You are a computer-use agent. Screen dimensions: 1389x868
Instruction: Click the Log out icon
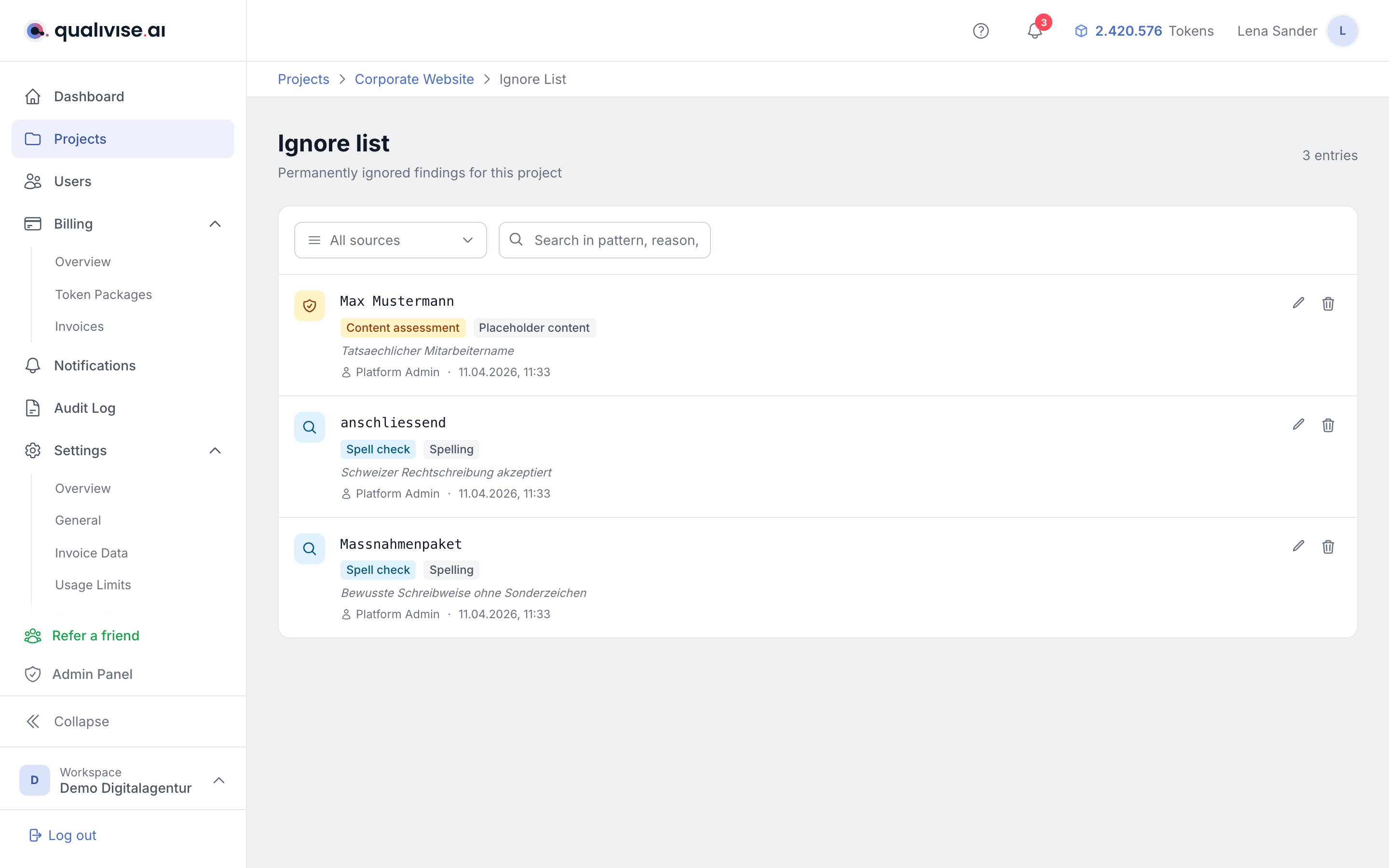point(35,835)
